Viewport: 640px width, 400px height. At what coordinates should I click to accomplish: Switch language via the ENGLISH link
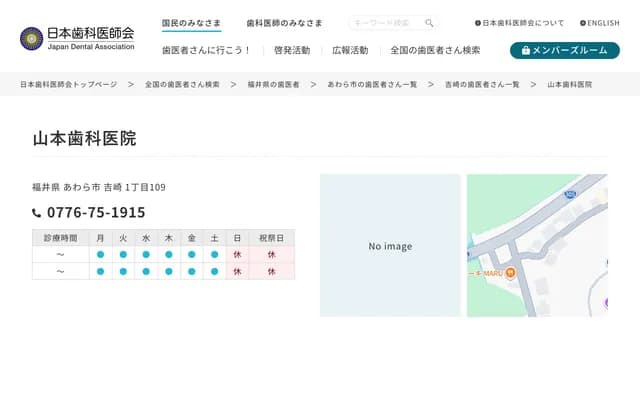click(x=600, y=23)
